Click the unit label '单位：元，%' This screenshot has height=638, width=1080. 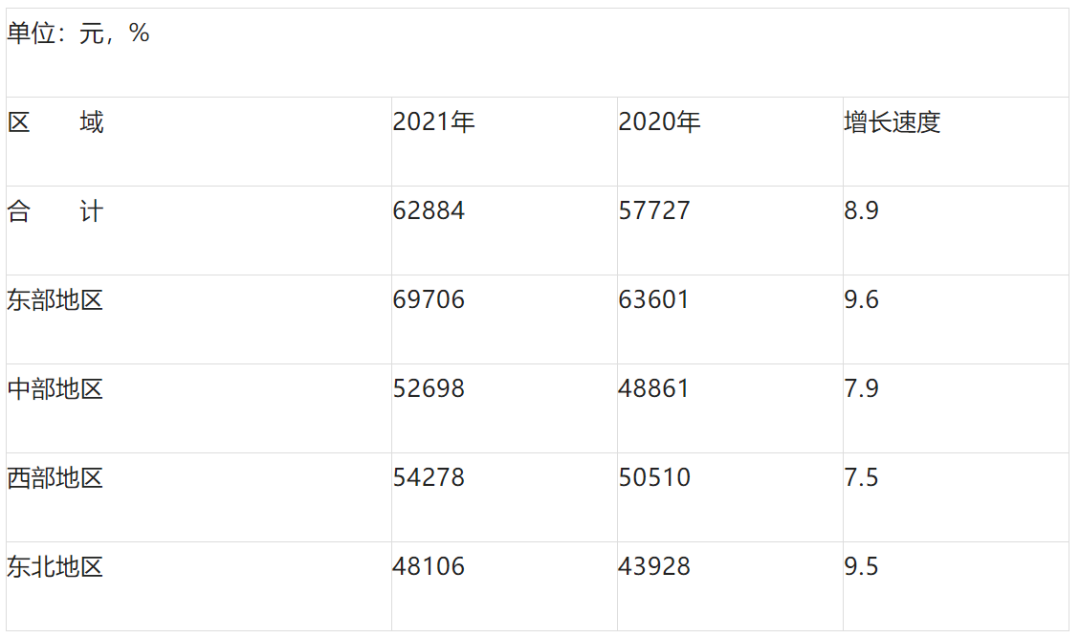click(78, 34)
